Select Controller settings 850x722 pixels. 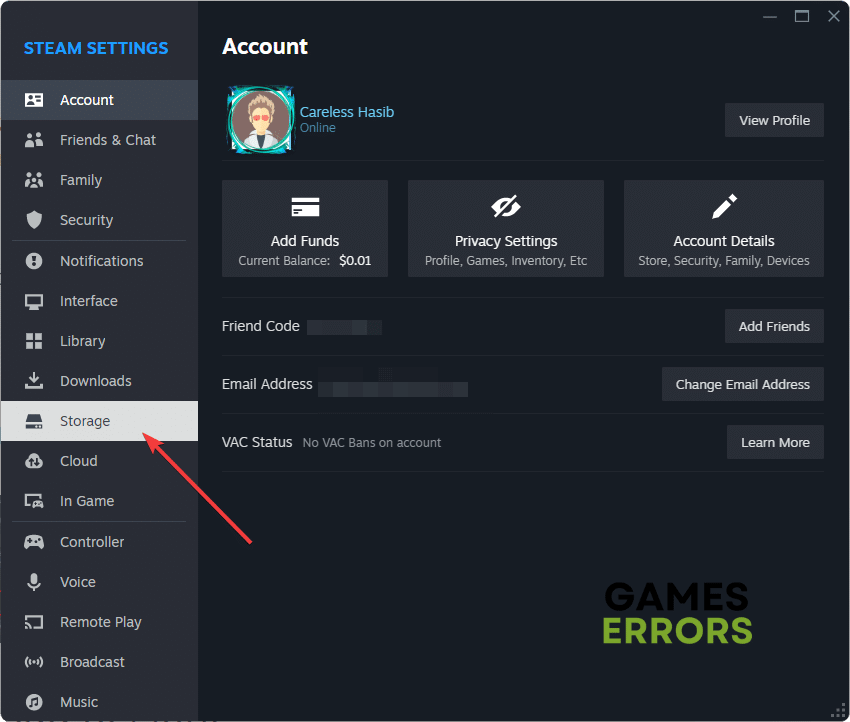pos(100,542)
